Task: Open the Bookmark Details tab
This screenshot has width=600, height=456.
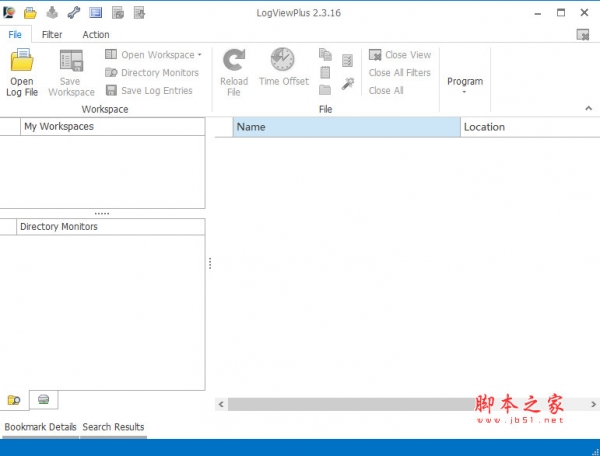Action: [x=40, y=427]
